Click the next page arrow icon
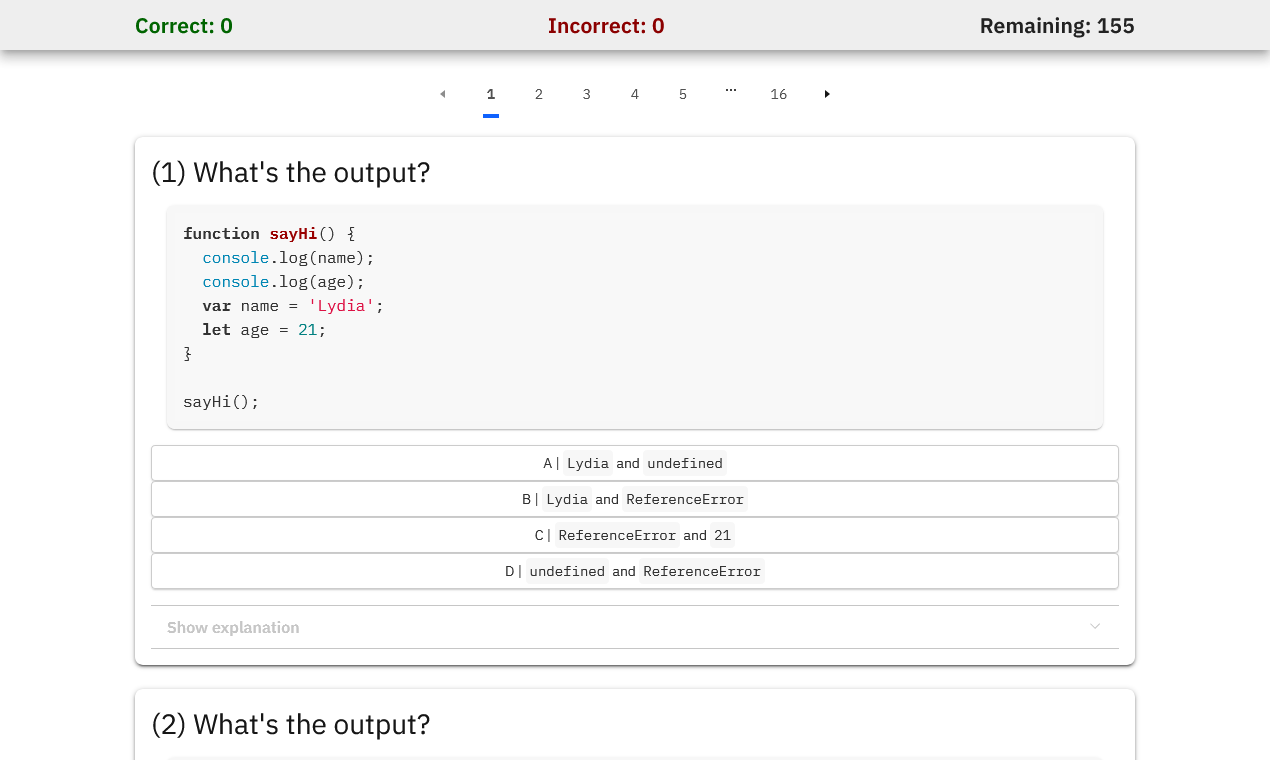 click(x=826, y=93)
